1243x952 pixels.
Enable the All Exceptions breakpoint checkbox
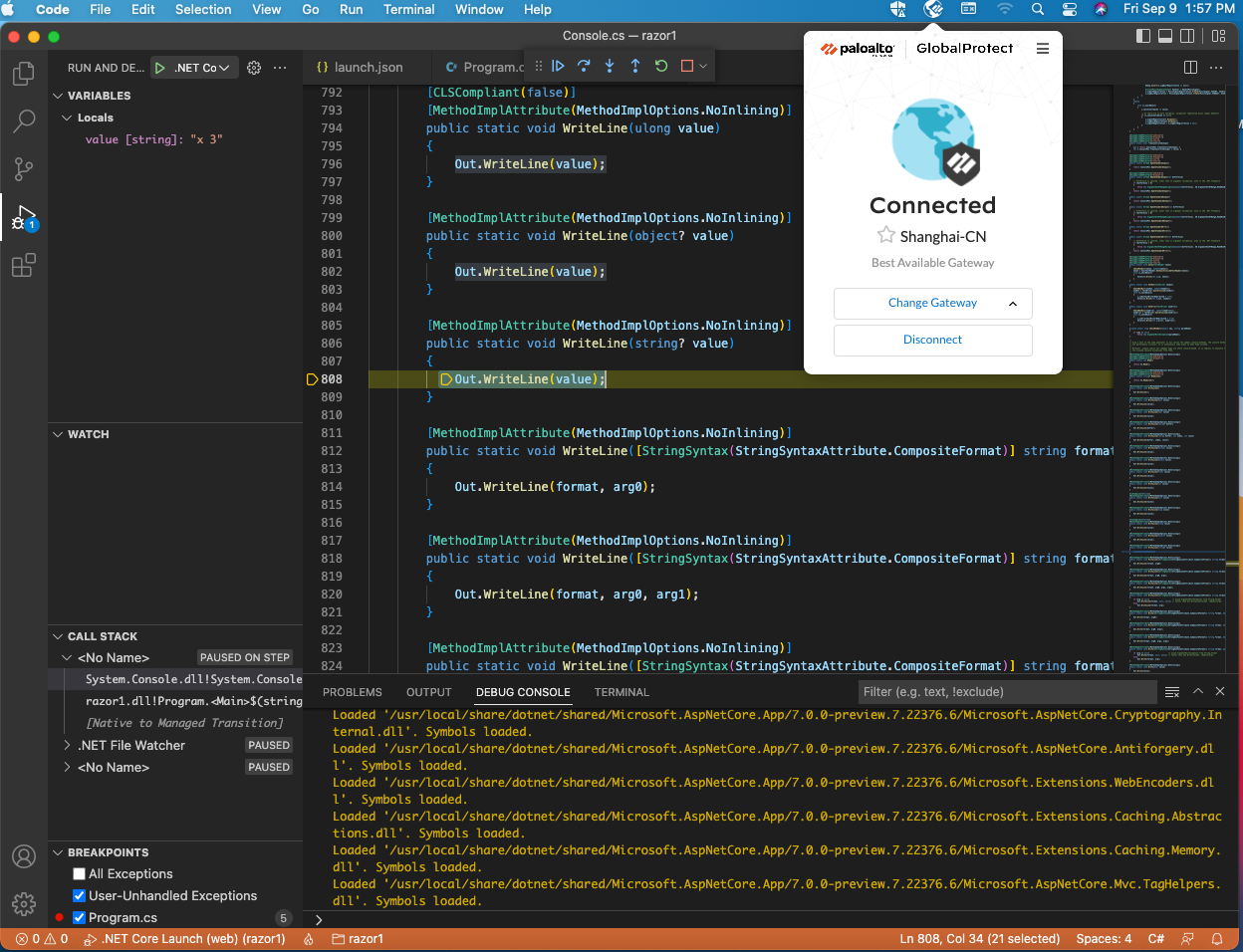pos(77,873)
